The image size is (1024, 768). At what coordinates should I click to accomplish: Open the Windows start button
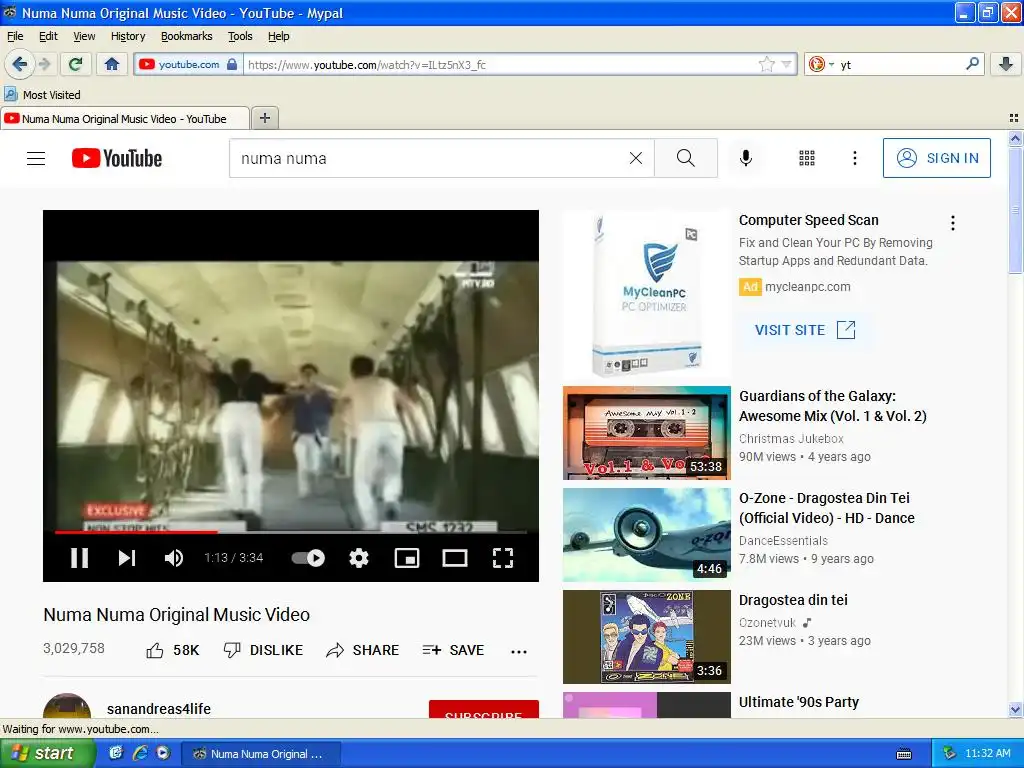point(47,753)
